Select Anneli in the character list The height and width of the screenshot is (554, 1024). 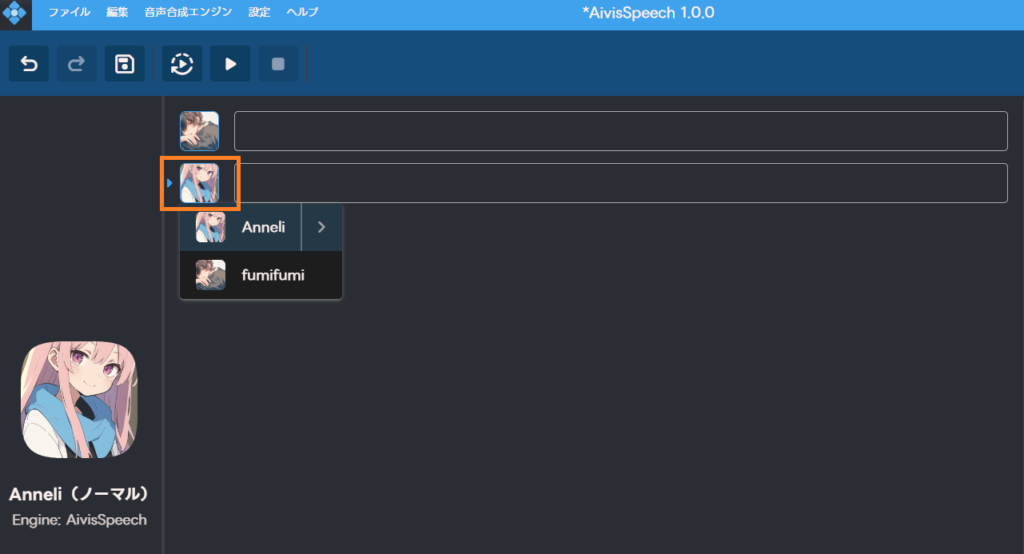point(240,227)
